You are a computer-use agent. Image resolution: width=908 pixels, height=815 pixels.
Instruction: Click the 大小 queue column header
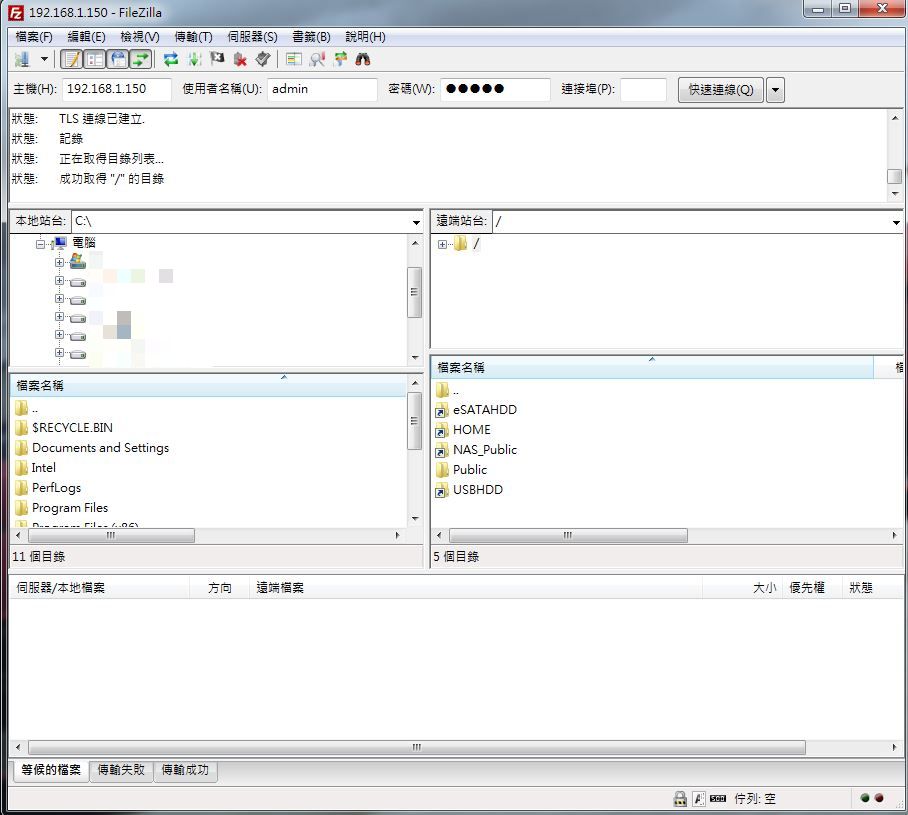[x=742, y=588]
